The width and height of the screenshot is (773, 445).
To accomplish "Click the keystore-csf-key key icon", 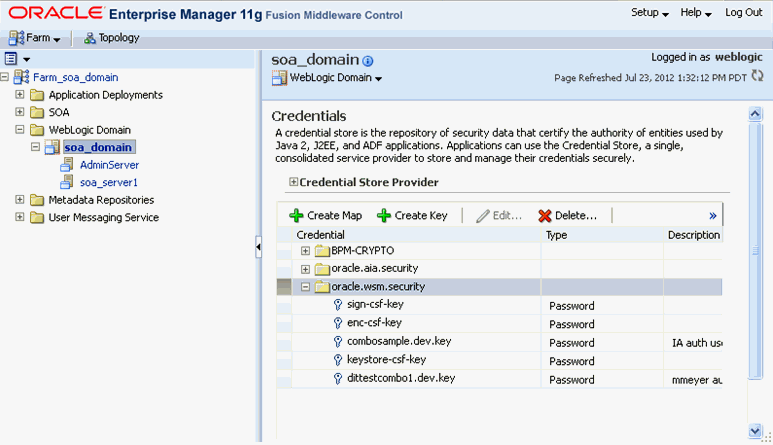I will pos(338,360).
